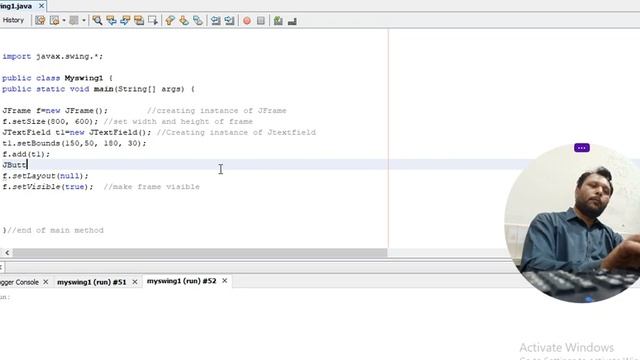Select the myswing1 (run) #52 output tab
Image resolution: width=640 pixels, height=360 pixels.
pos(181,281)
